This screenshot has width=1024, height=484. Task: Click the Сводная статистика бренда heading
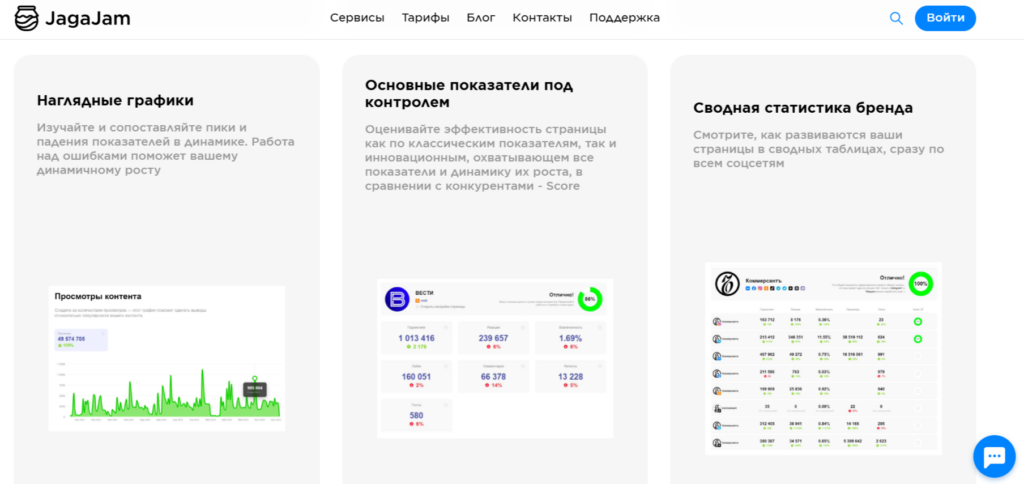tap(803, 108)
